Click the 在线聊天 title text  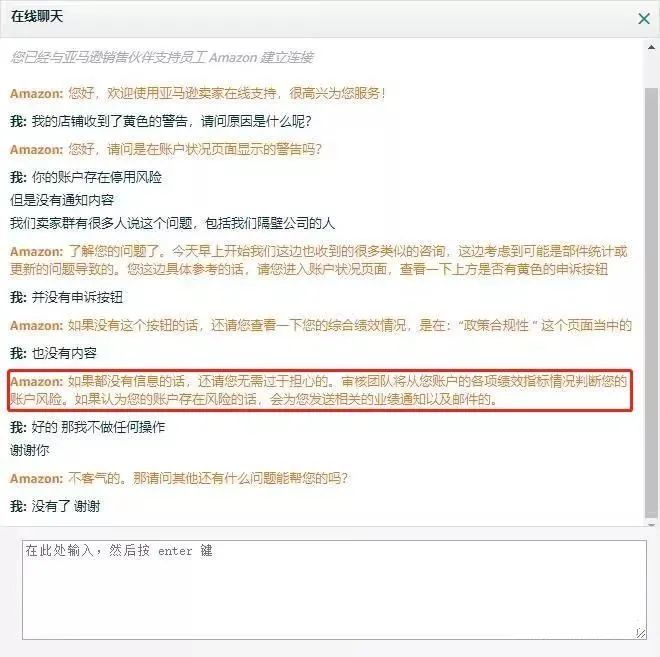click(x=37, y=16)
